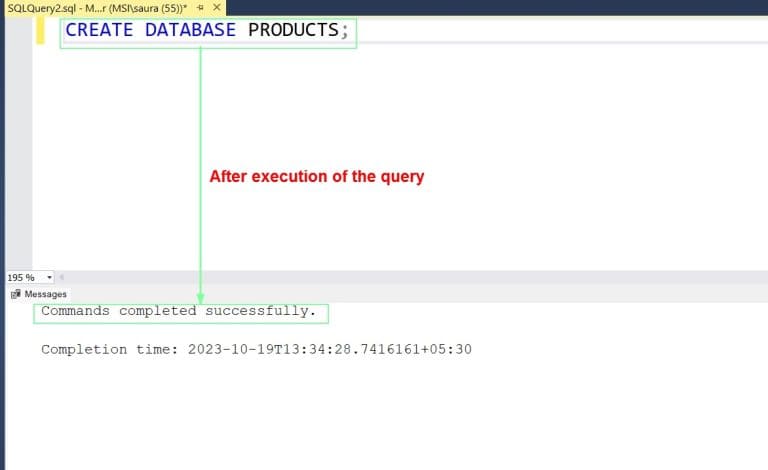Open the 195 % zoom dropdown arrow

(49, 277)
